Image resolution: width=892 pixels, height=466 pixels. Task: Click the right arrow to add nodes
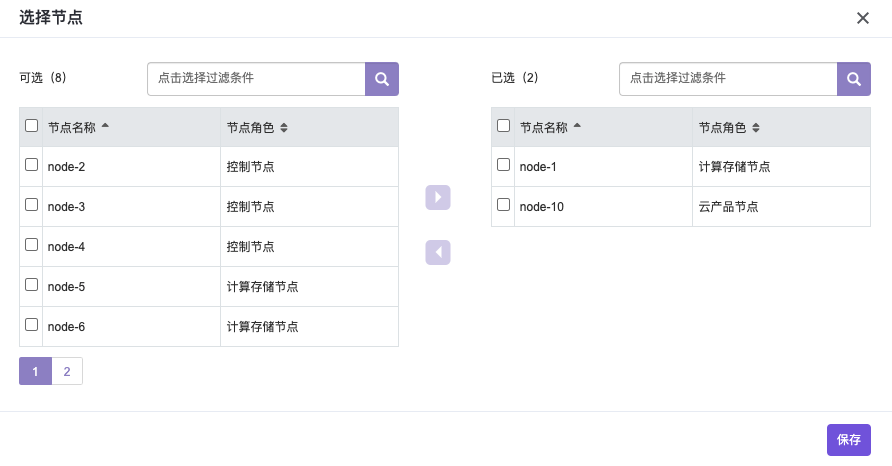point(438,197)
